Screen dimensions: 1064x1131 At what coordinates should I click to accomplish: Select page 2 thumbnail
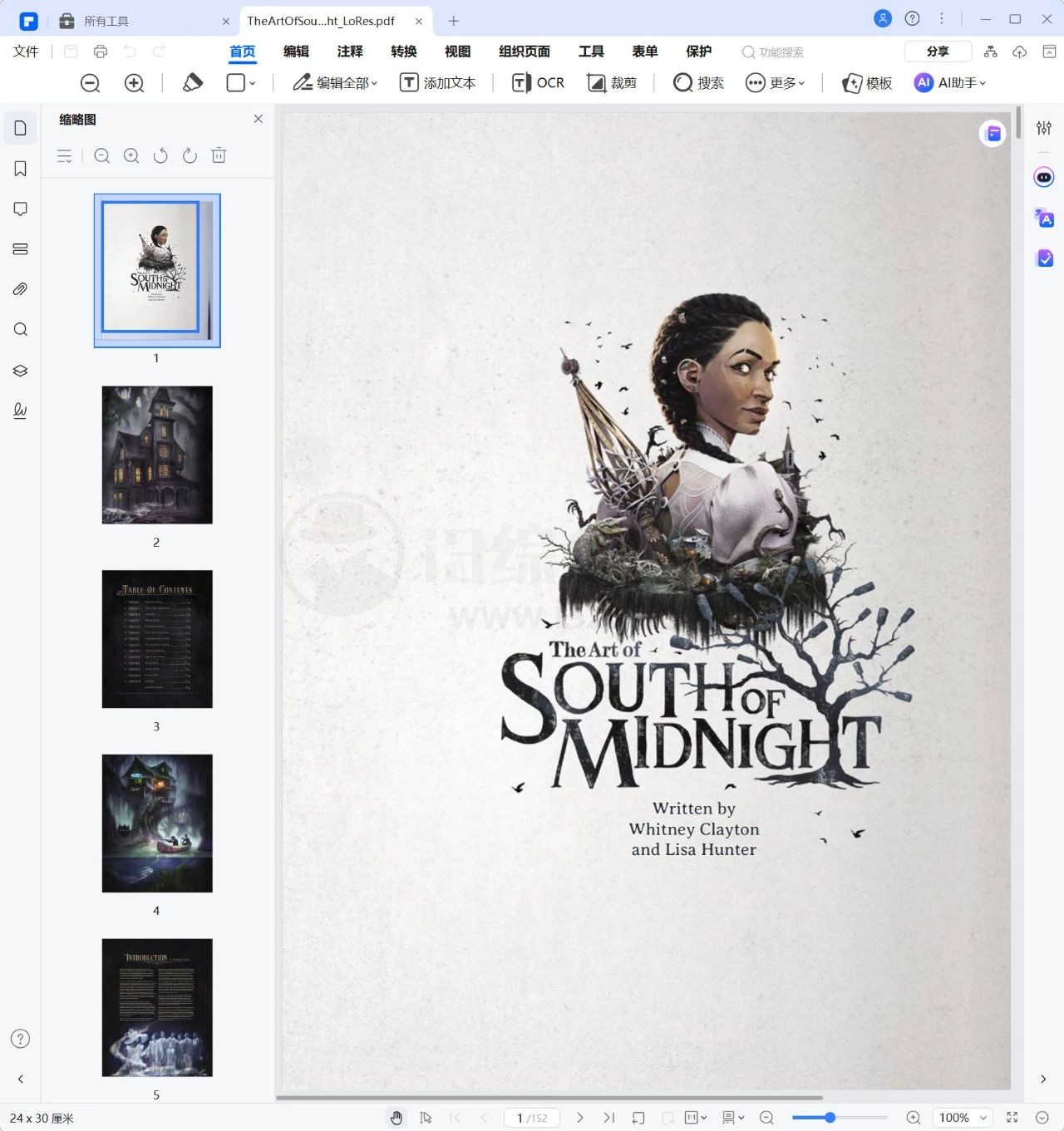tap(157, 455)
